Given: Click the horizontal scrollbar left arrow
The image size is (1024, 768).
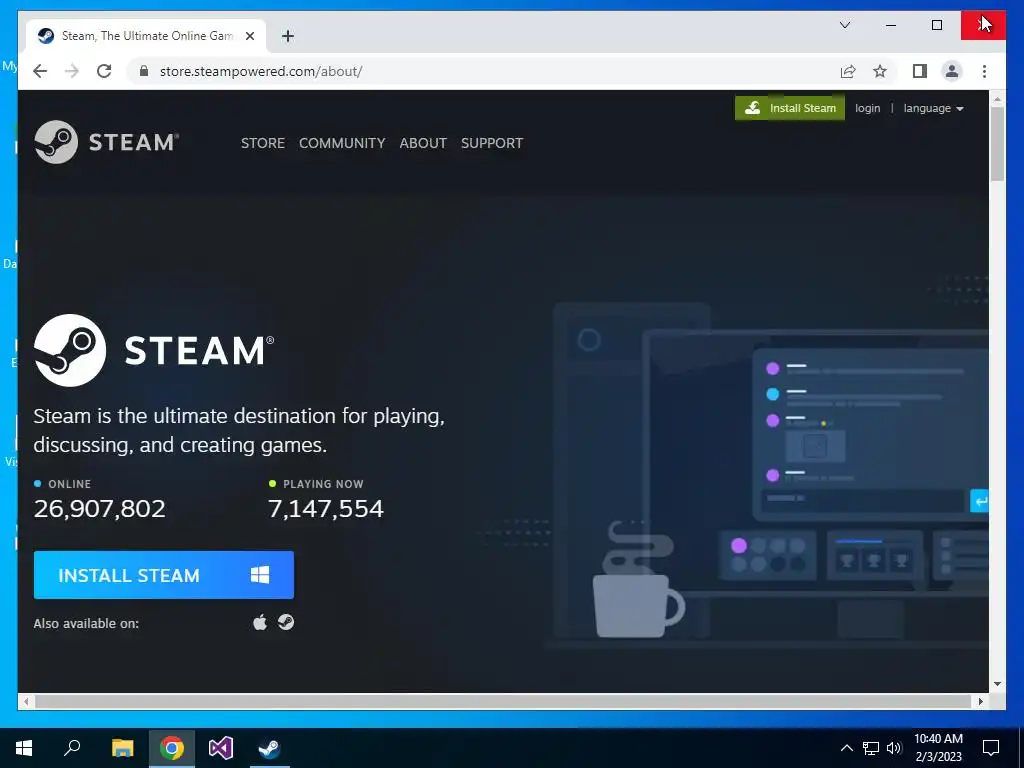Looking at the screenshot, I should [26, 701].
